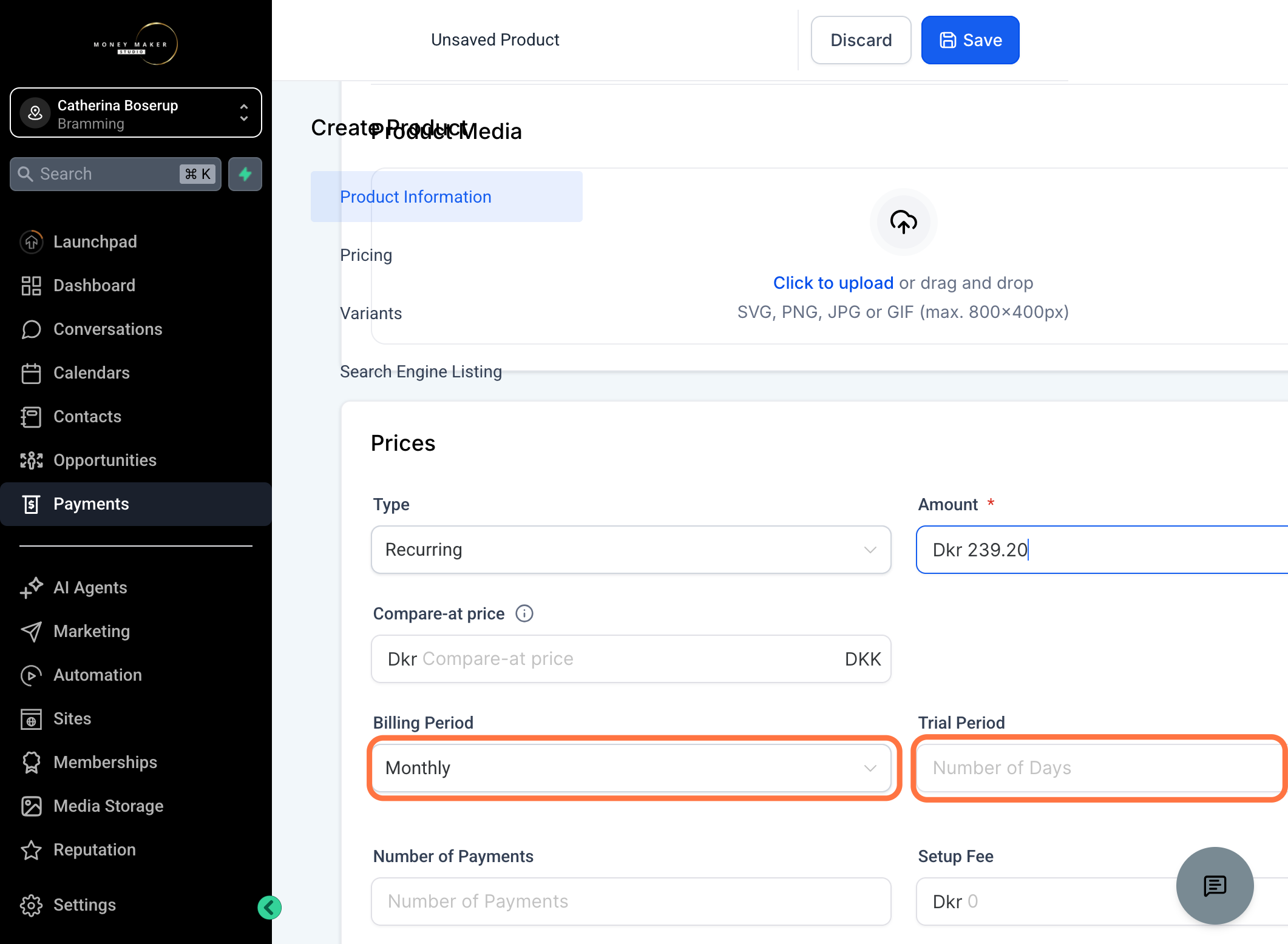
Task: Click the Compare-at price info icon
Action: click(x=524, y=613)
